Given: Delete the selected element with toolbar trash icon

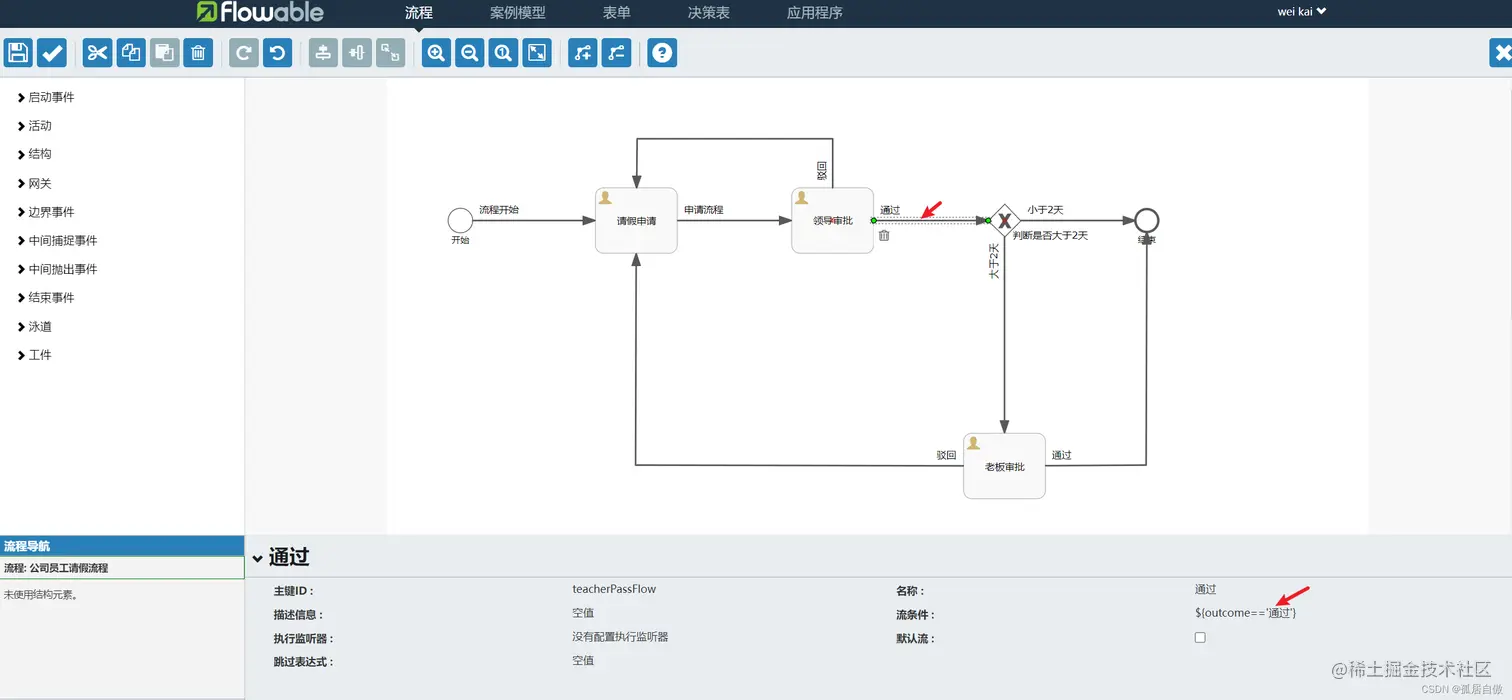Looking at the screenshot, I should click(198, 53).
